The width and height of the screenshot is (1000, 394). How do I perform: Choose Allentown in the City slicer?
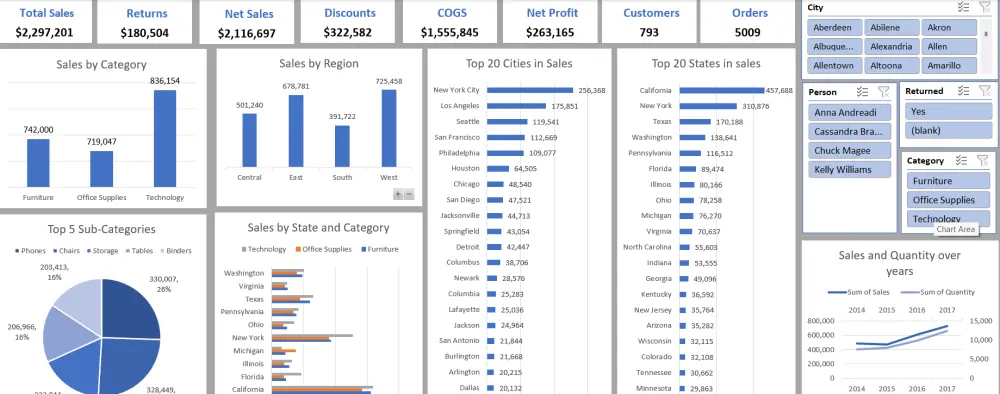pyautogui.click(x=835, y=65)
